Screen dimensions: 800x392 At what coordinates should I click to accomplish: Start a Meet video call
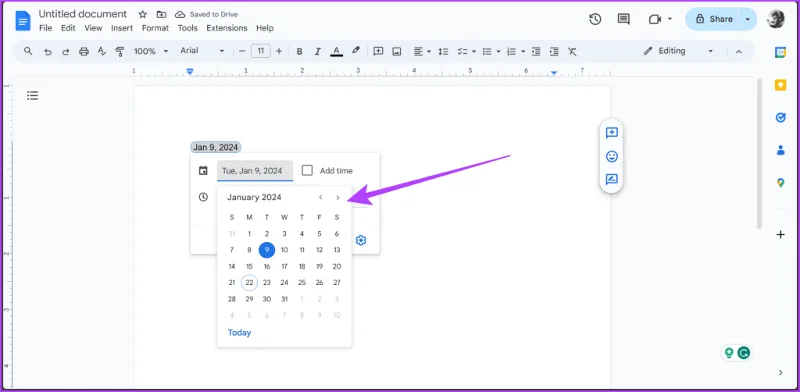[655, 19]
